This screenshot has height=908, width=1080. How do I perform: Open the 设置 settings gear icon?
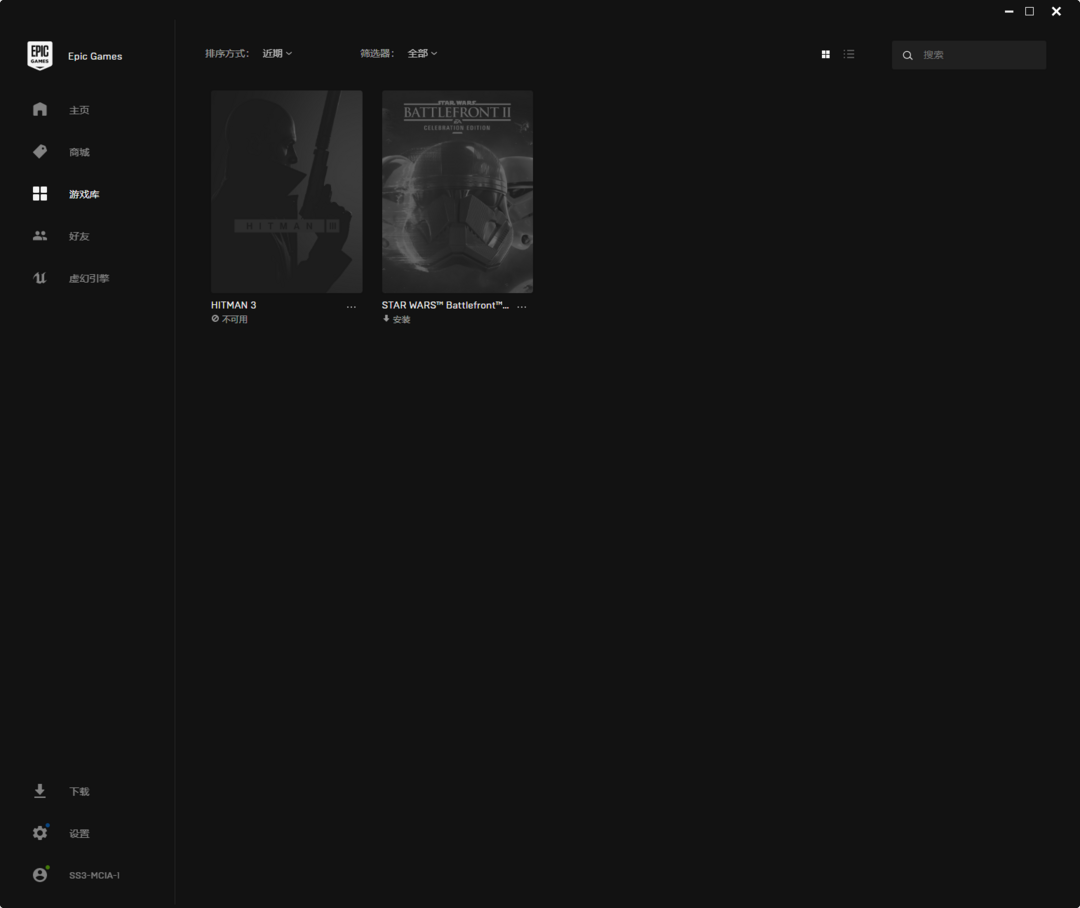[x=40, y=833]
